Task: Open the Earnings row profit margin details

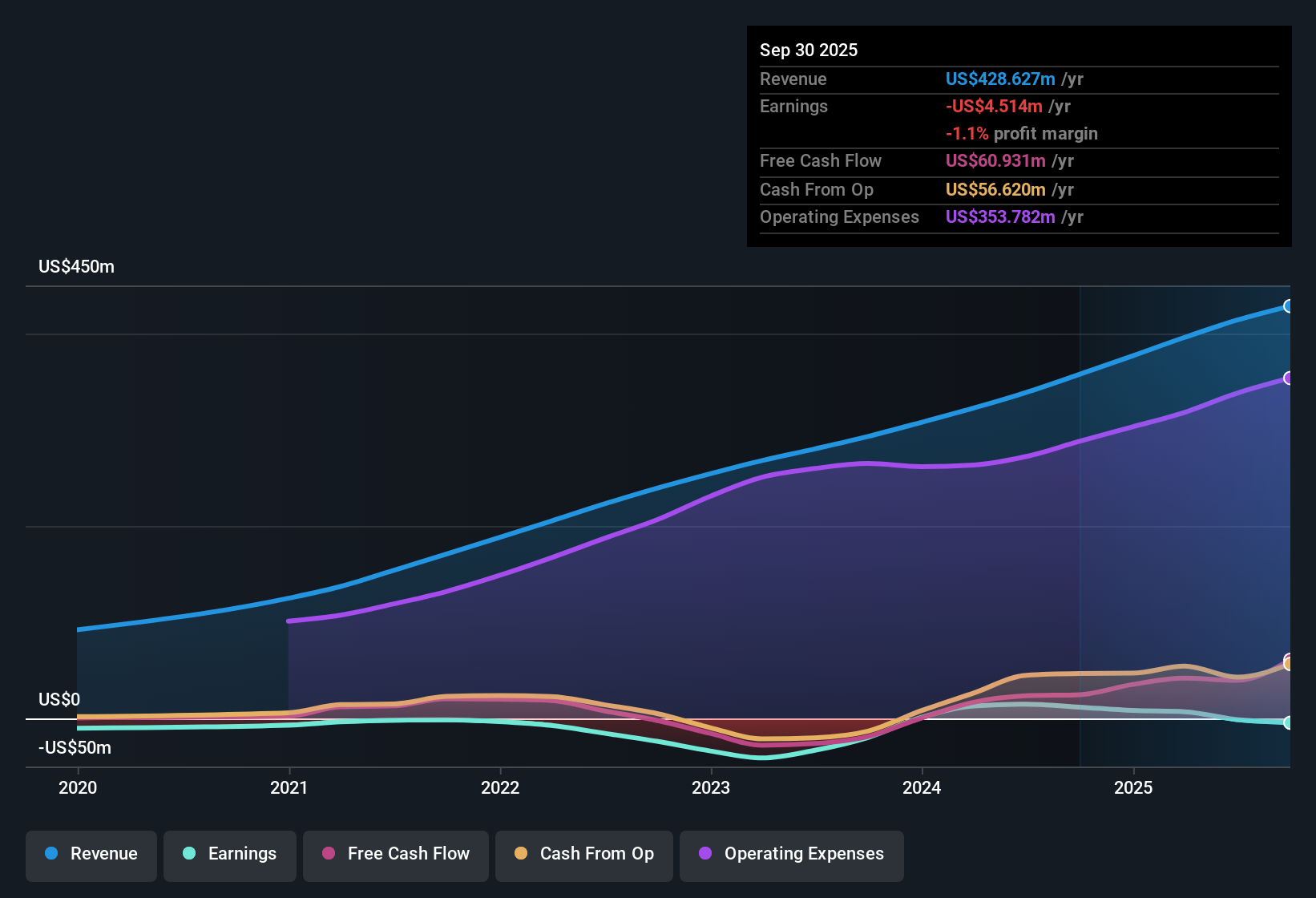Action: [x=1022, y=134]
